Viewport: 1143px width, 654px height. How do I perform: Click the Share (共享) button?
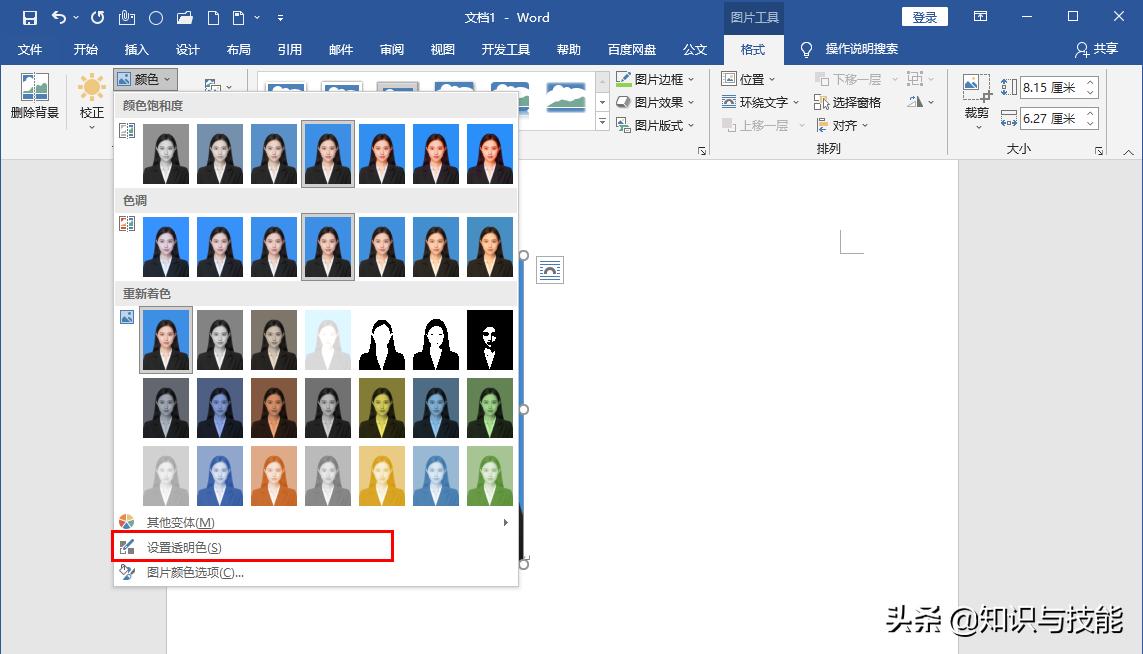point(1096,49)
